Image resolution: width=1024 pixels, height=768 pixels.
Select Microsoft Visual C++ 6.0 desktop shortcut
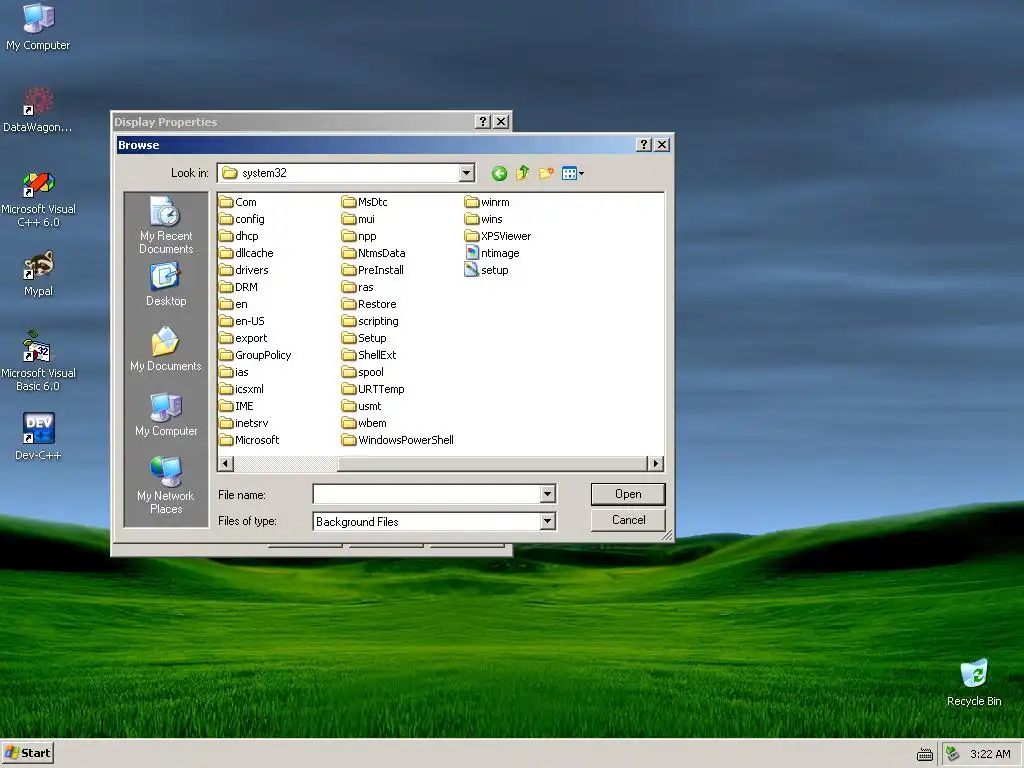pos(38,199)
